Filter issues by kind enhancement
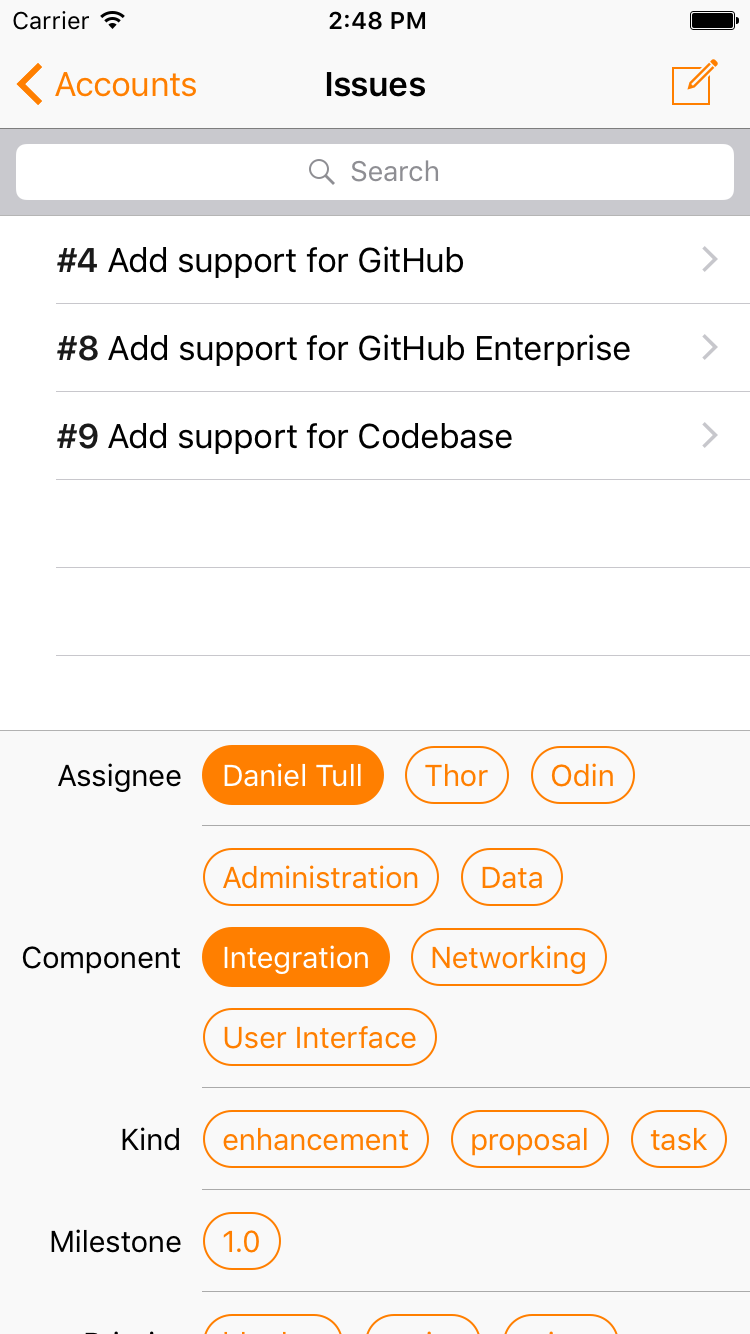 [315, 1140]
